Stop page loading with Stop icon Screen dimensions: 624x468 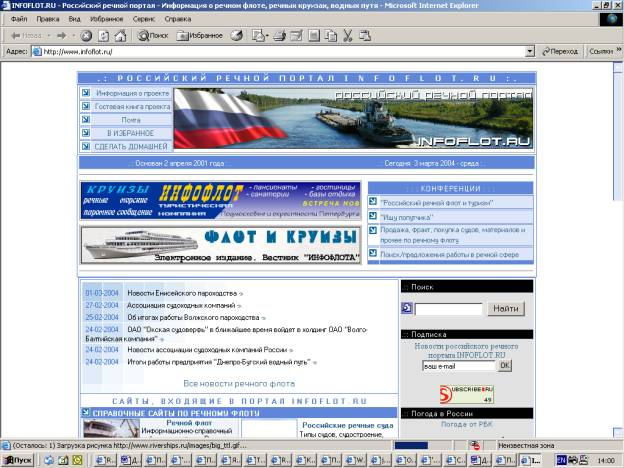86,36
